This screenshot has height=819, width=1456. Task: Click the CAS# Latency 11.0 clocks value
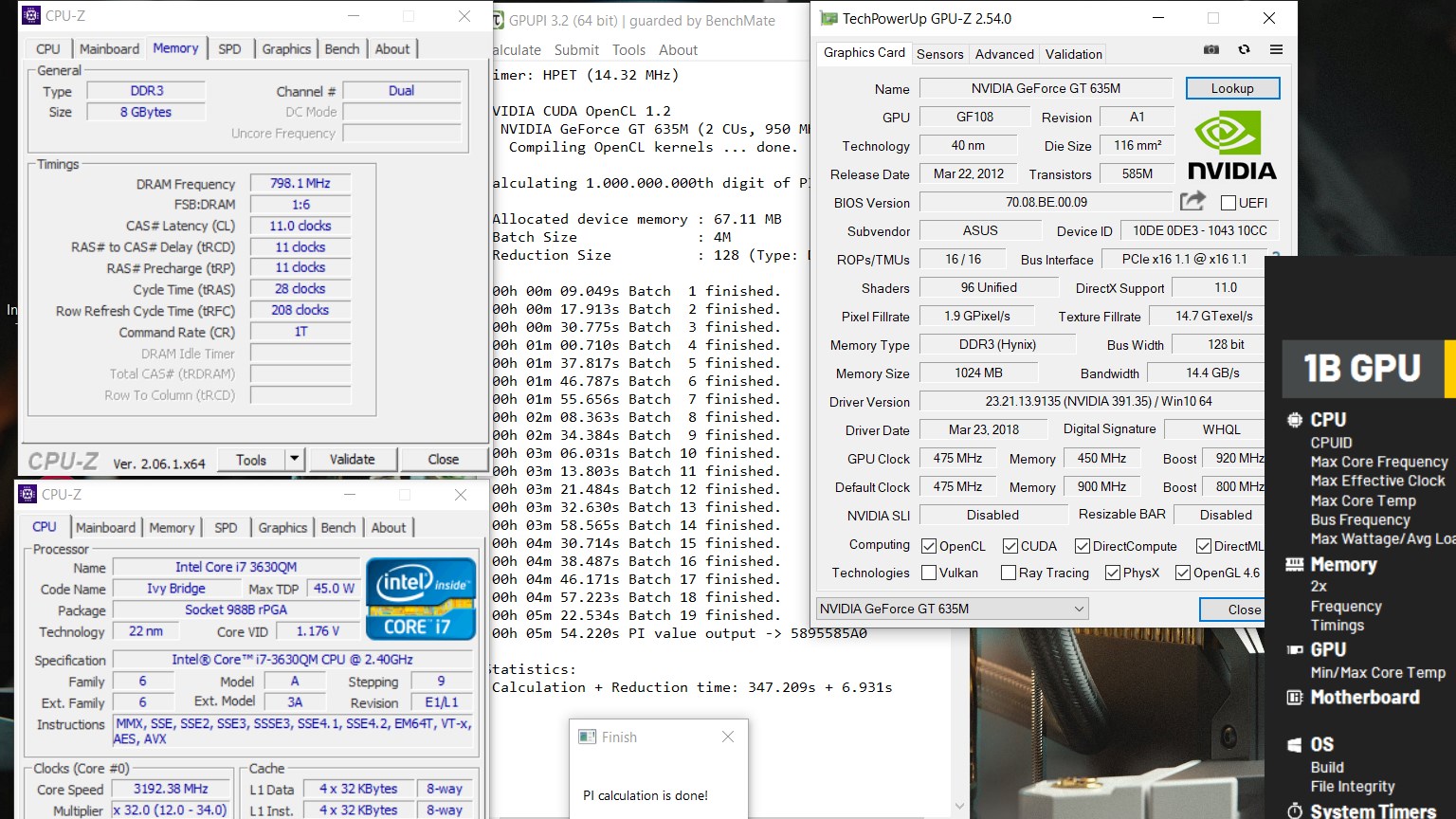point(300,226)
